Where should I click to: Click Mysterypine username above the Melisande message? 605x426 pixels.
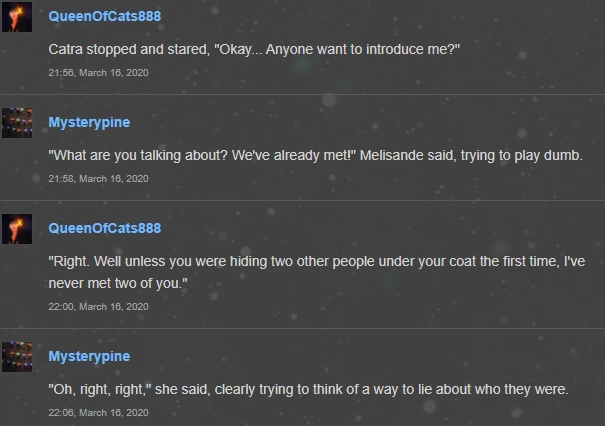pyautogui.click(x=89, y=123)
